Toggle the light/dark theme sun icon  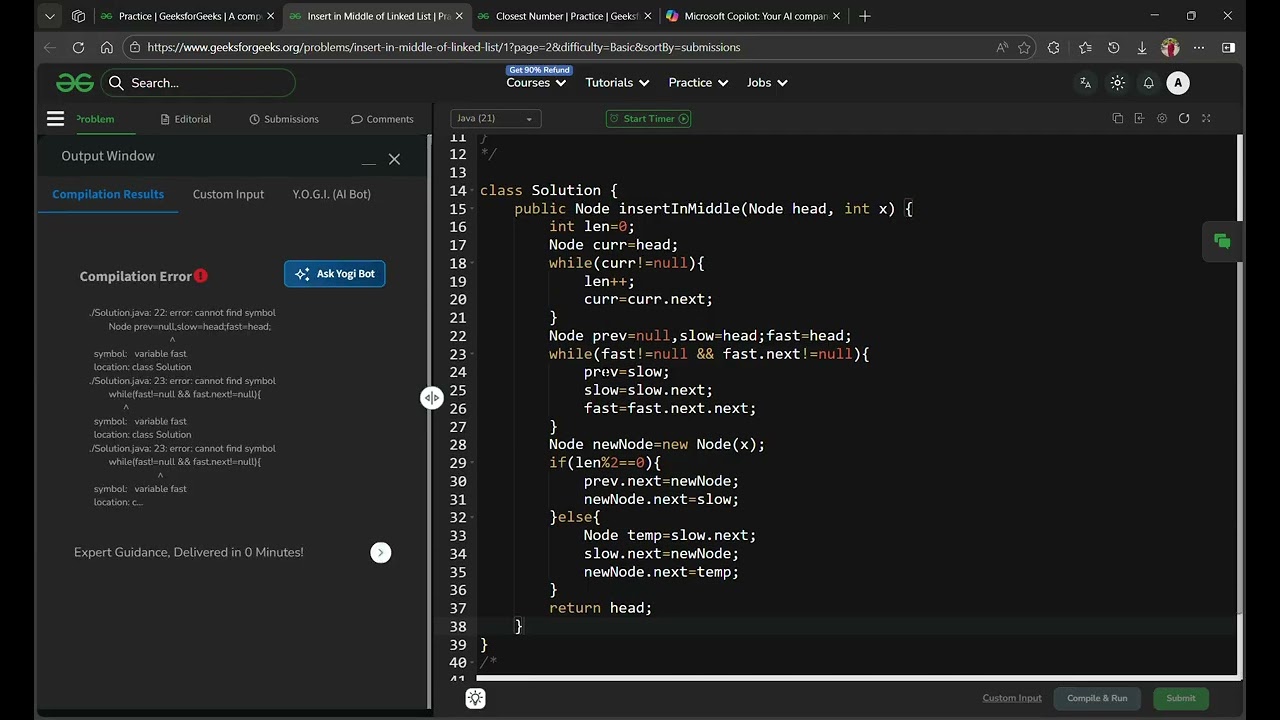pyautogui.click(x=1118, y=83)
